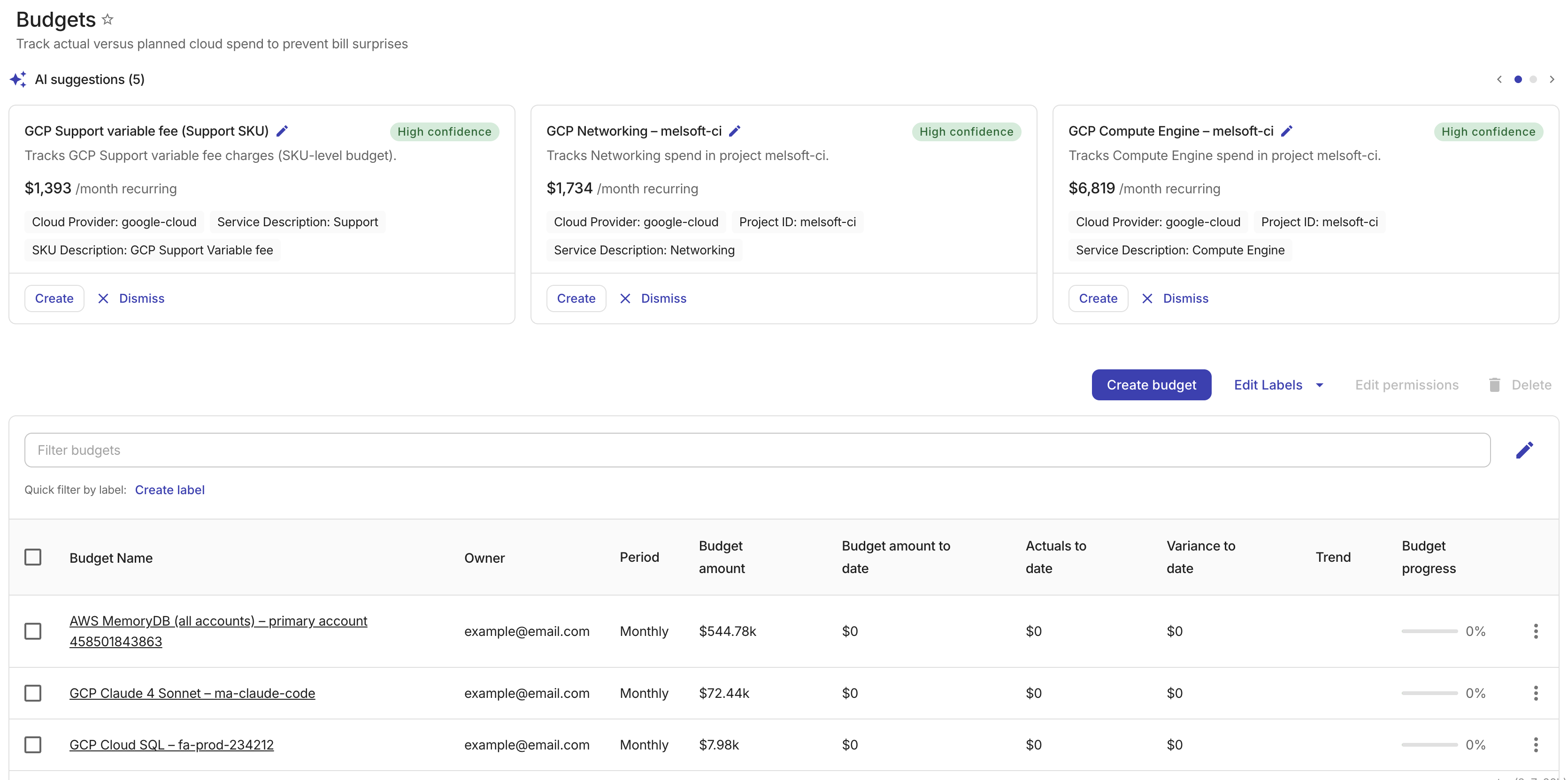Edit the GCP Networking suggestion name

(735, 131)
